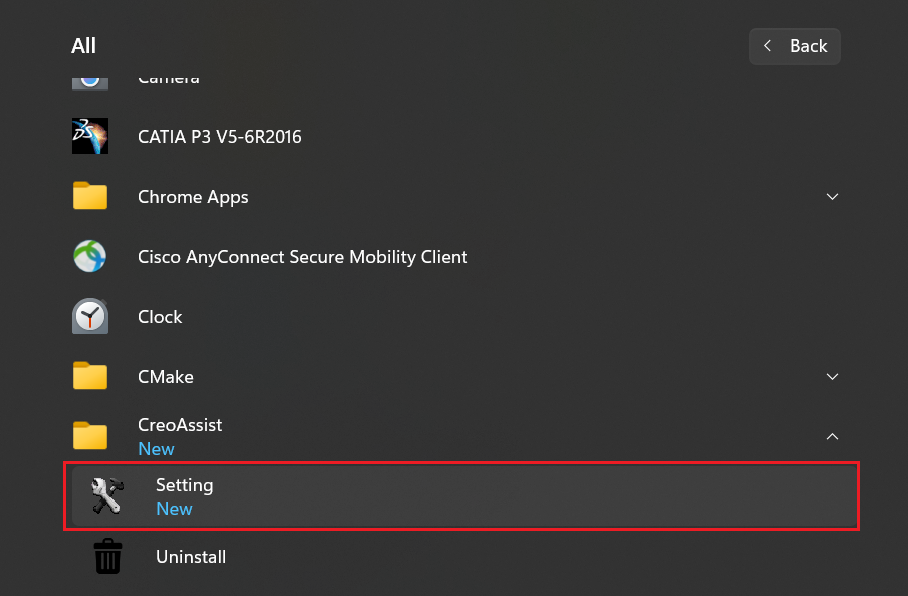The height and width of the screenshot is (596, 908).
Task: Click the trash can icon beside Uninstall
Action: pos(107,557)
